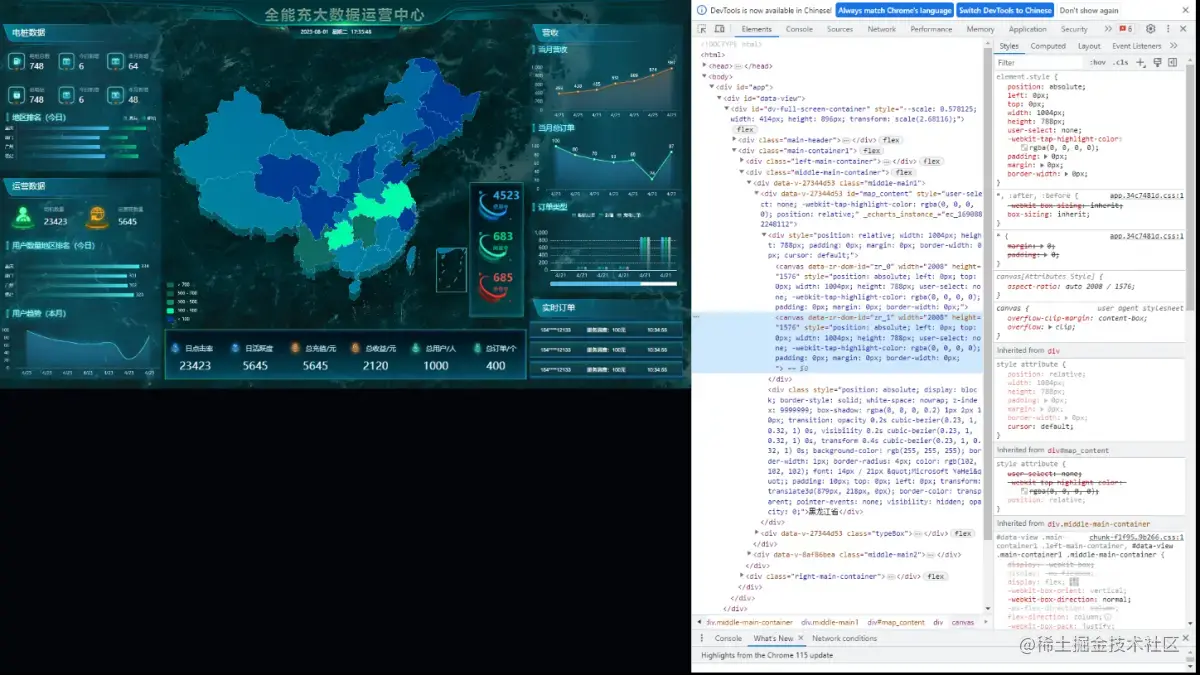Activate the inspect element picker icon

tap(702, 29)
